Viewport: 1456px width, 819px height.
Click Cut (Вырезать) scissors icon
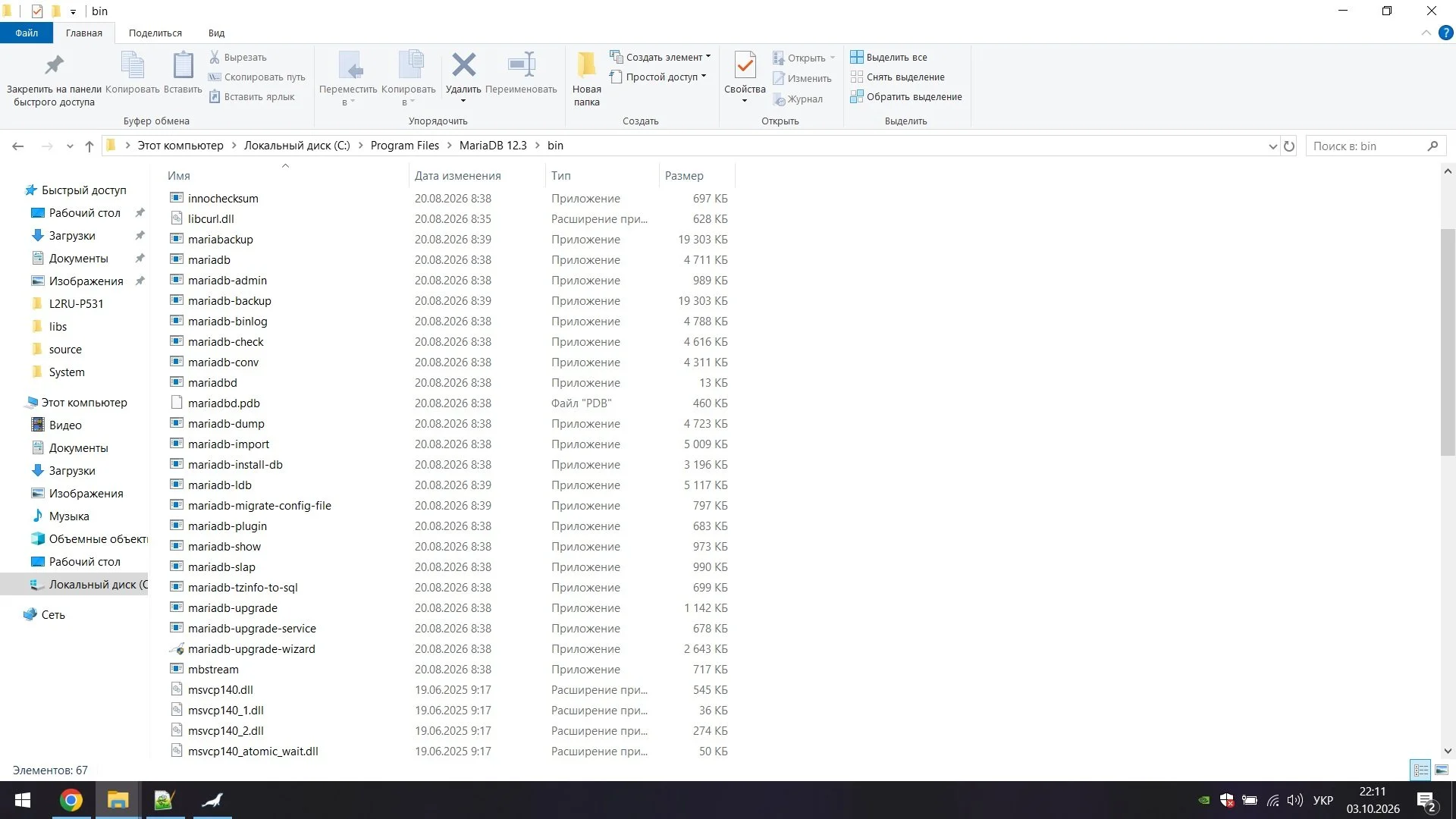pos(215,57)
